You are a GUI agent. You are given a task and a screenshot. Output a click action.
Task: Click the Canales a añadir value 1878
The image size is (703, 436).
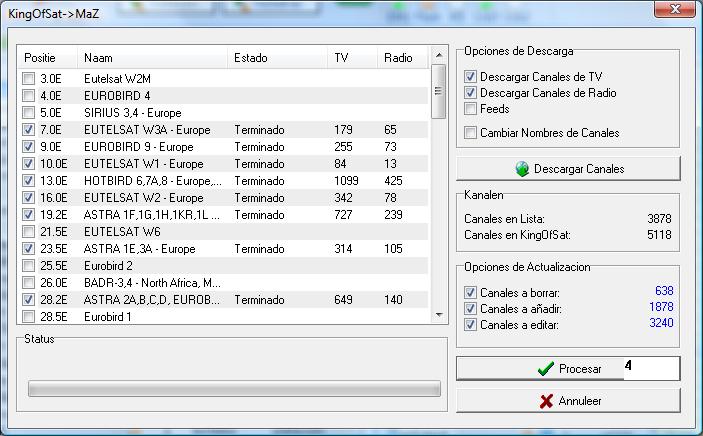(x=661, y=307)
